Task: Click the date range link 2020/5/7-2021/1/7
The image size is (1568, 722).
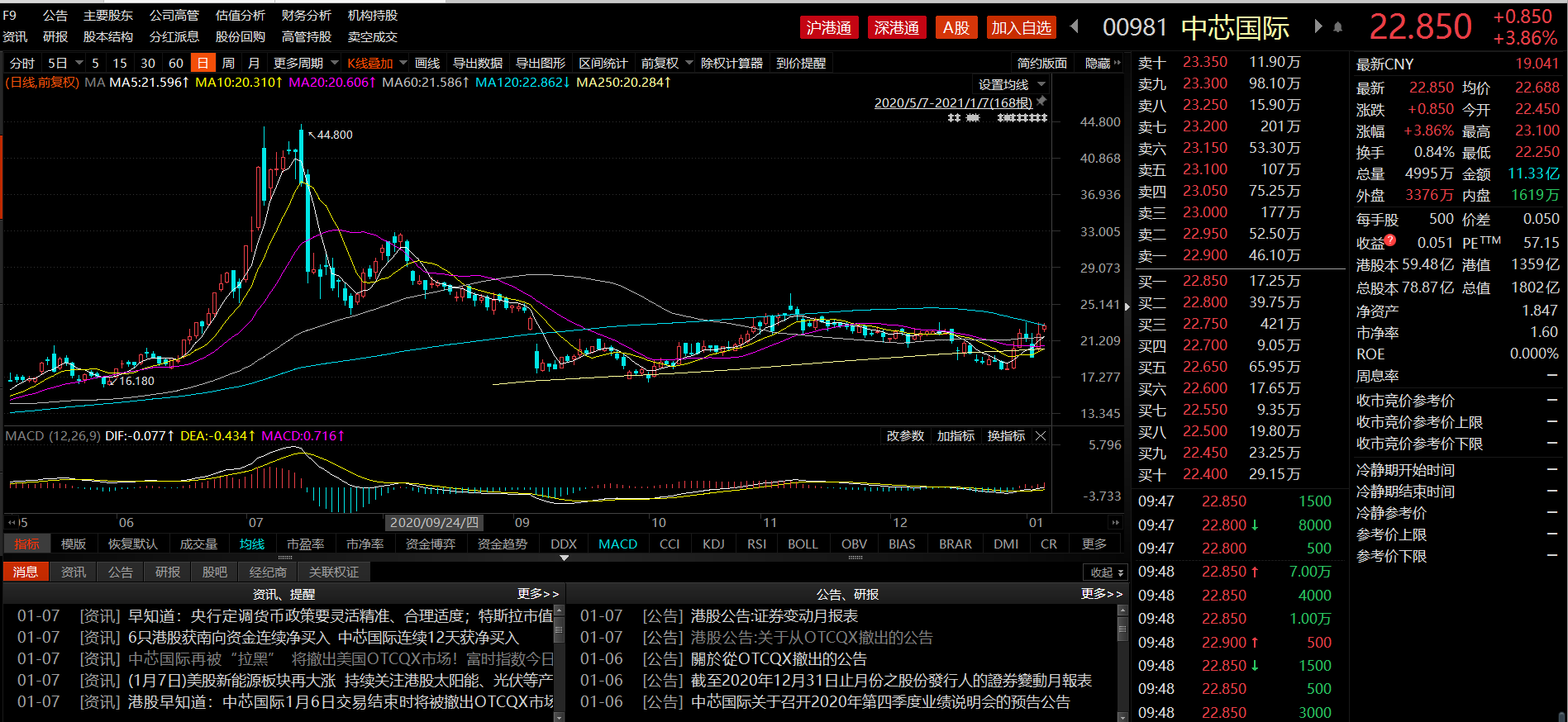Action: point(953,102)
